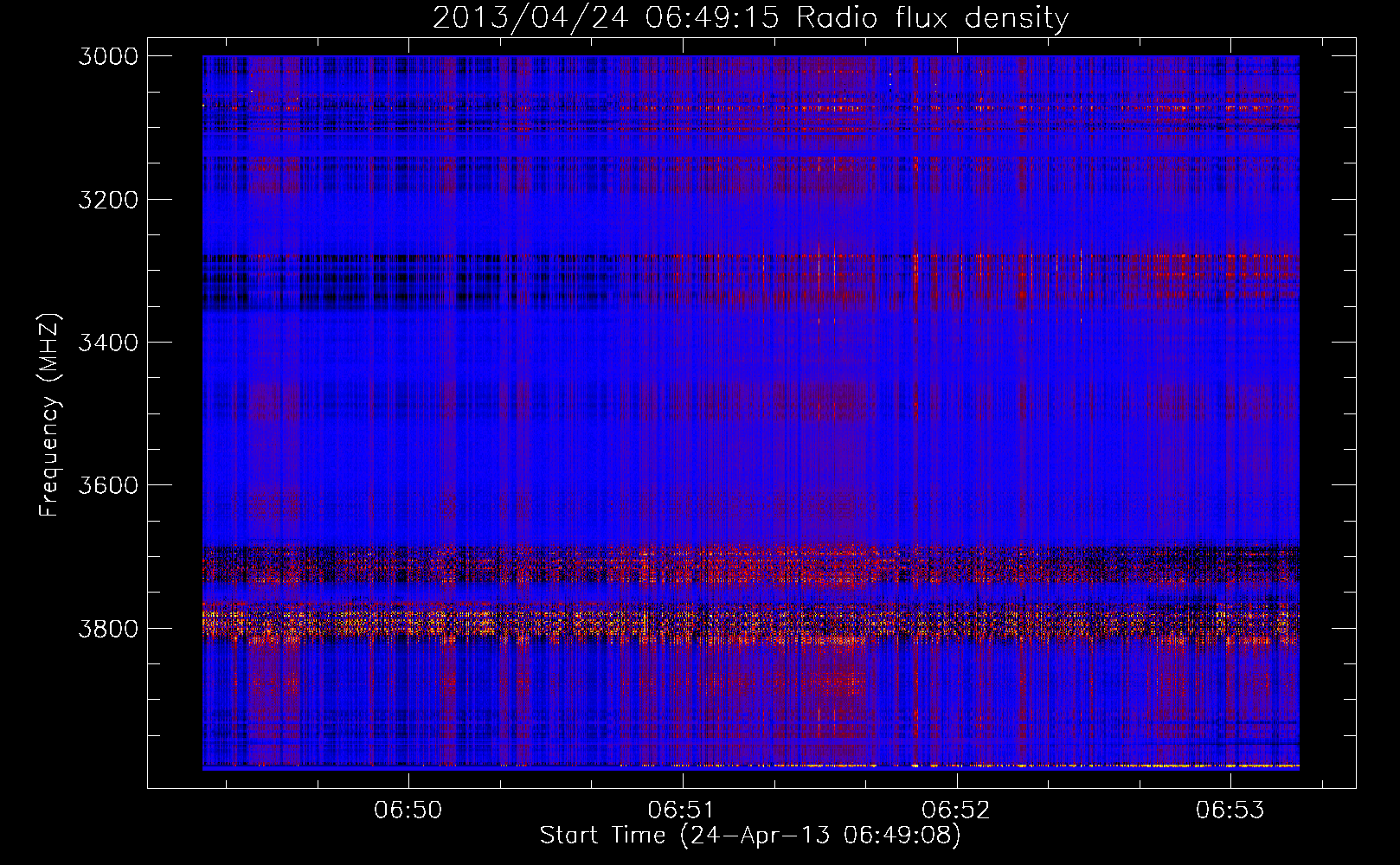1400x865 pixels.
Task: Click the 06:53 time axis label
Action: click(1230, 810)
